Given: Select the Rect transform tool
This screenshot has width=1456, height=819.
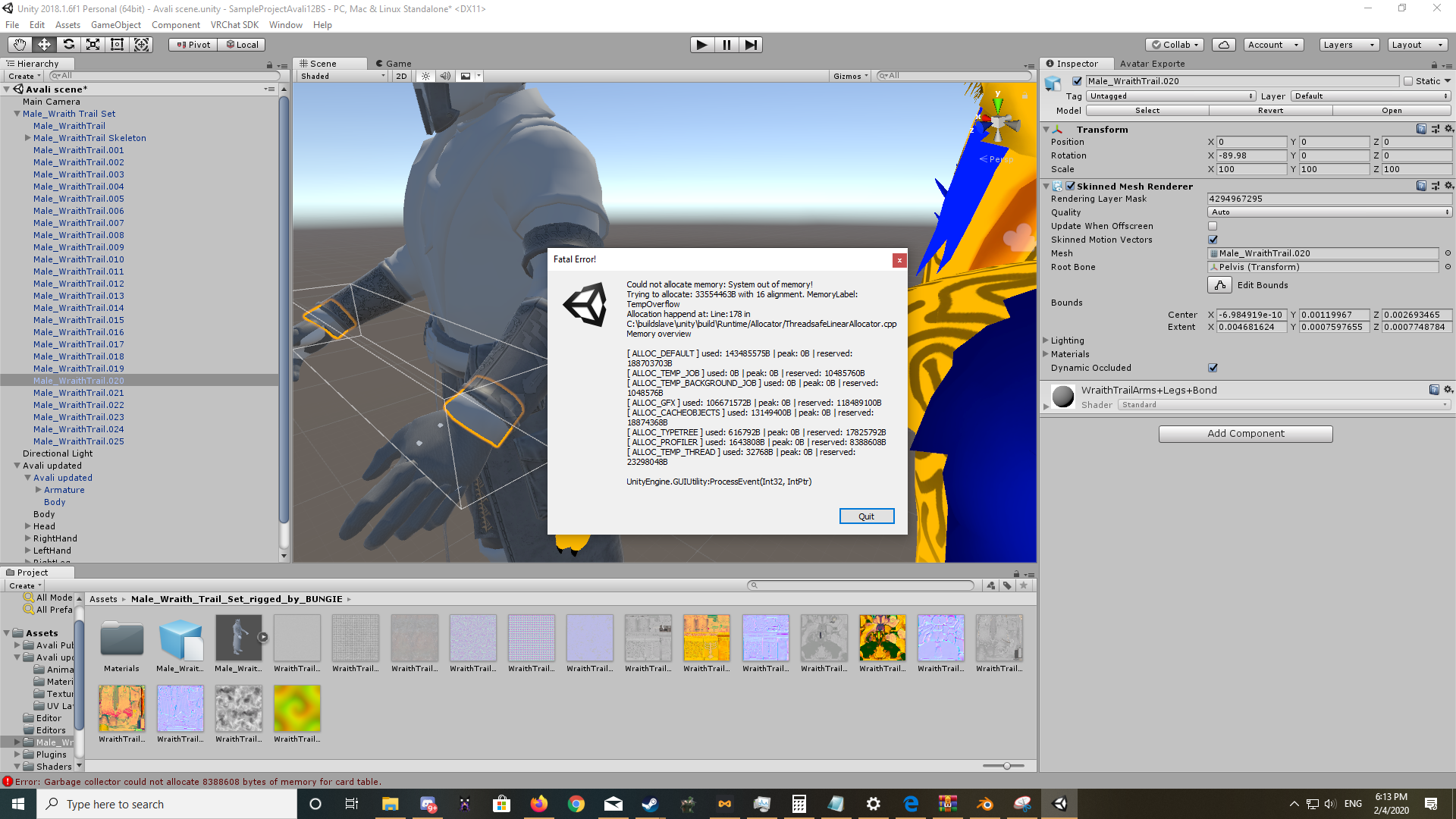Looking at the screenshot, I should [117, 45].
